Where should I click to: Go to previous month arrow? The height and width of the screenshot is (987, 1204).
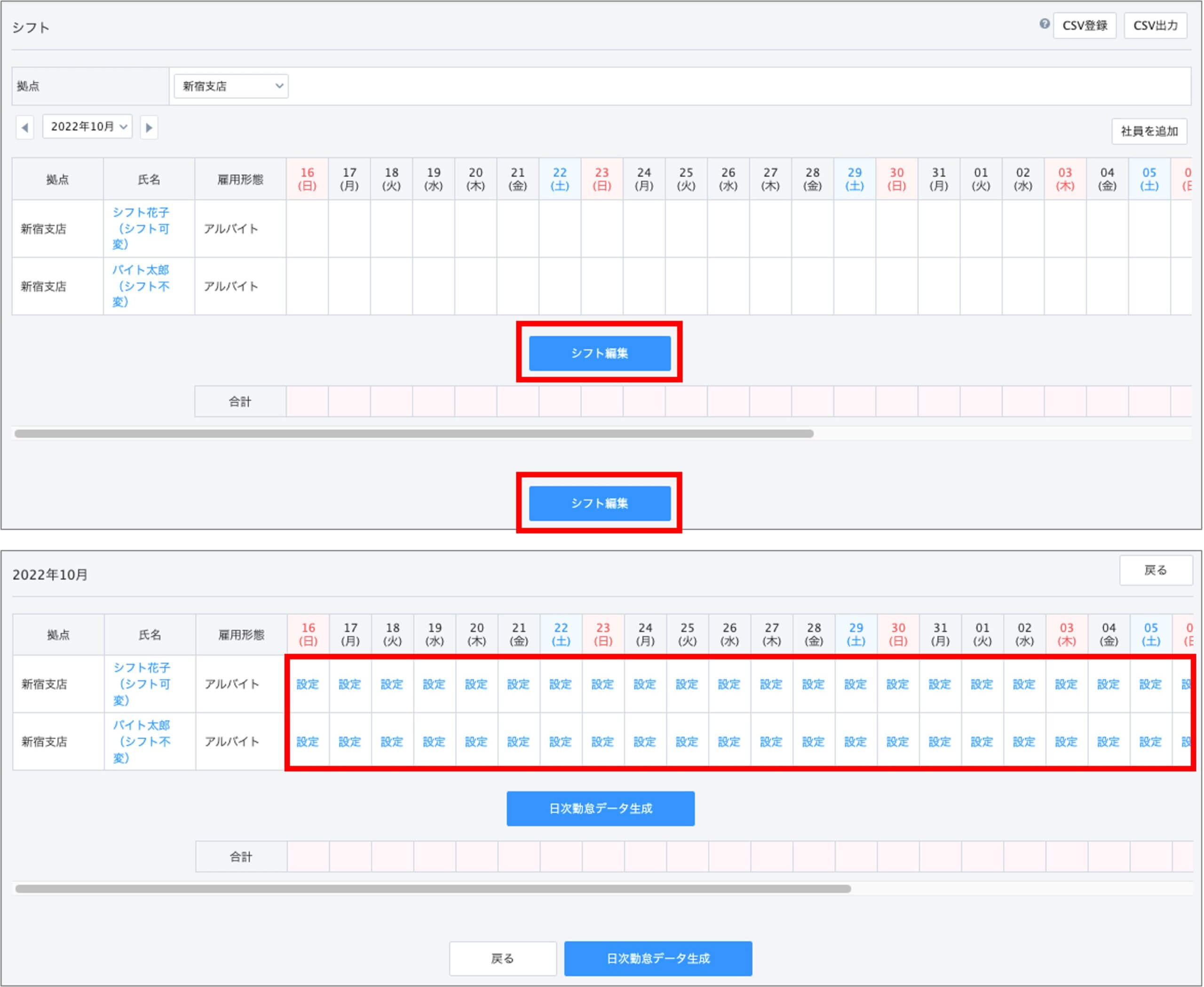[24, 127]
